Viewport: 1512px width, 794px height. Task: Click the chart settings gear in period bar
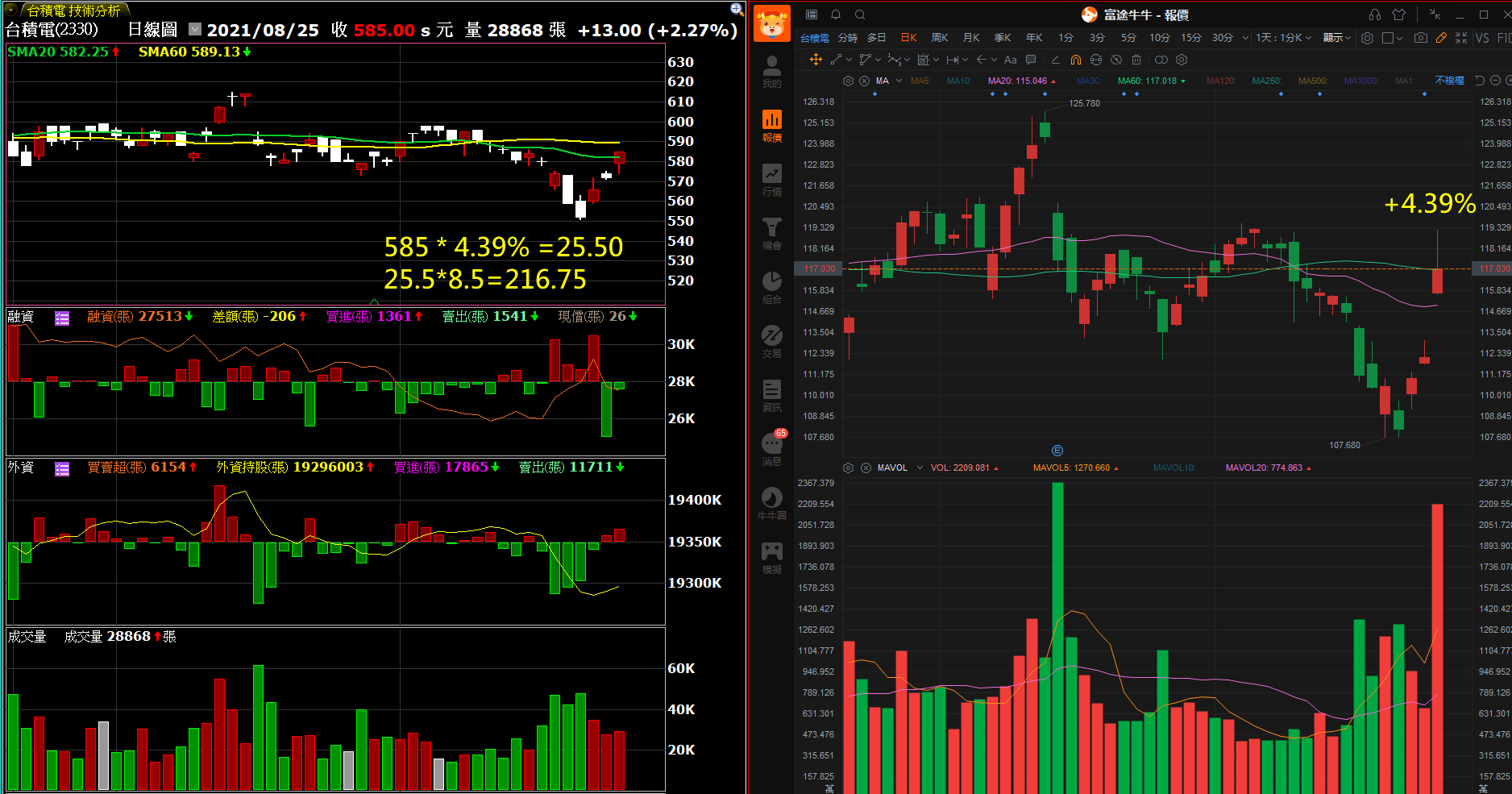[x=1367, y=38]
